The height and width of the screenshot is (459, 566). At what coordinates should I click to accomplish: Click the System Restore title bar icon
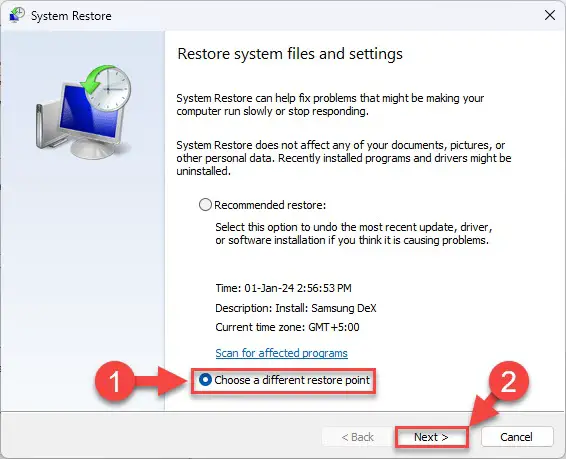click(x=17, y=16)
